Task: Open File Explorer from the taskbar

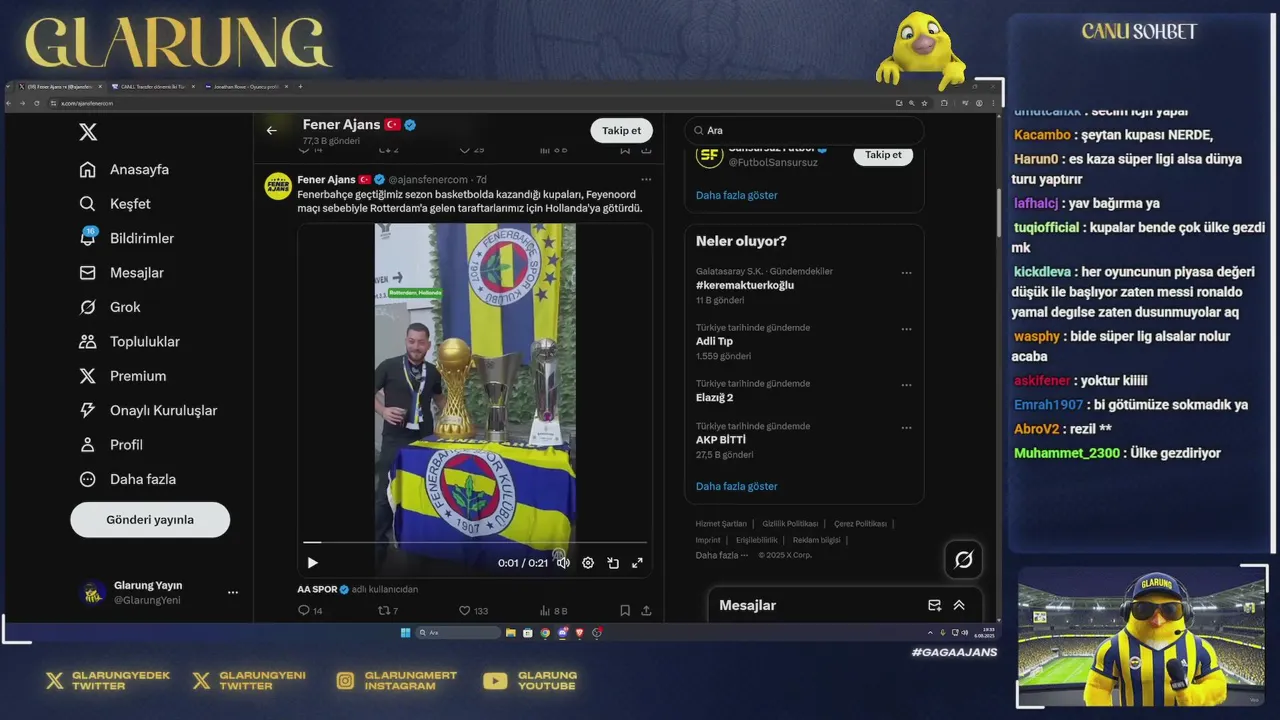Action: click(x=510, y=633)
